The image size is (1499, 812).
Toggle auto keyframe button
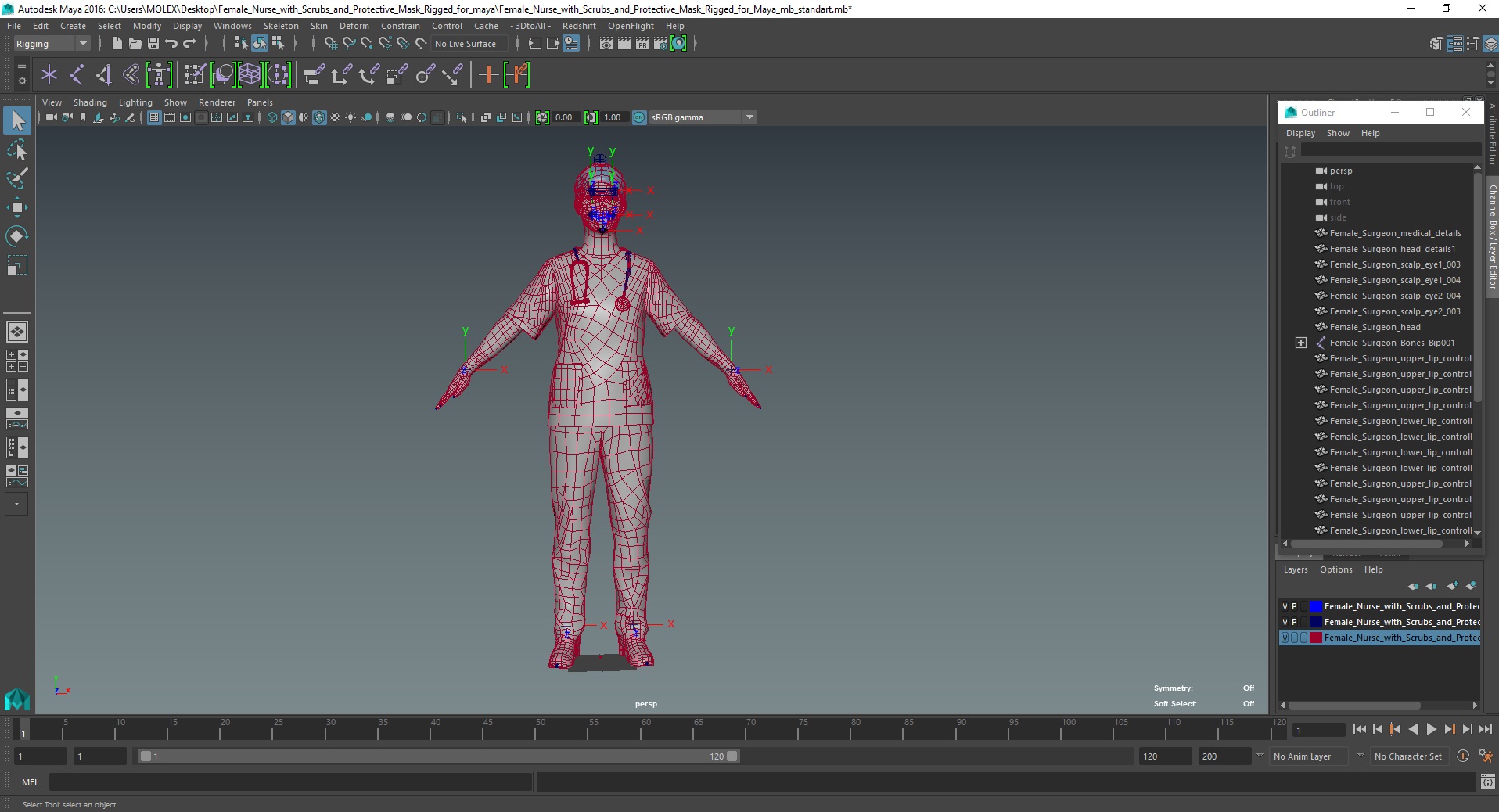[x=1463, y=756]
